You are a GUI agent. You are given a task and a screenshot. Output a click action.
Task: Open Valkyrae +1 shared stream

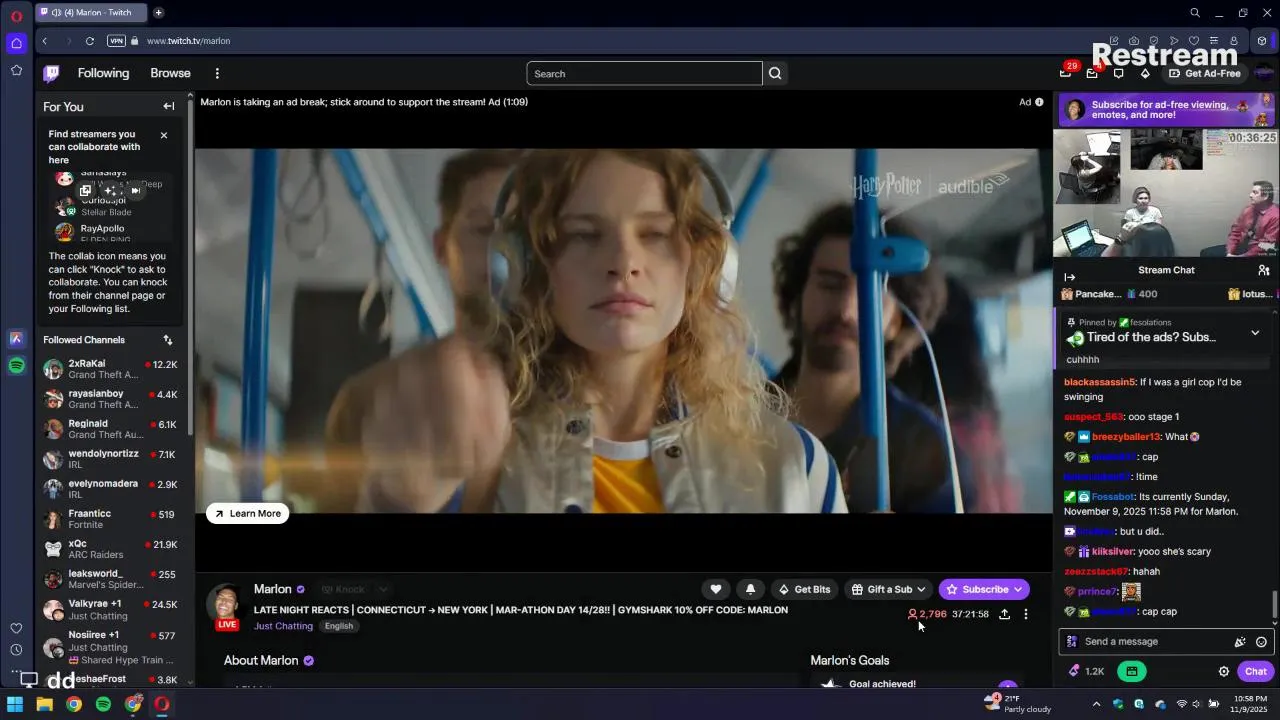(x=110, y=610)
